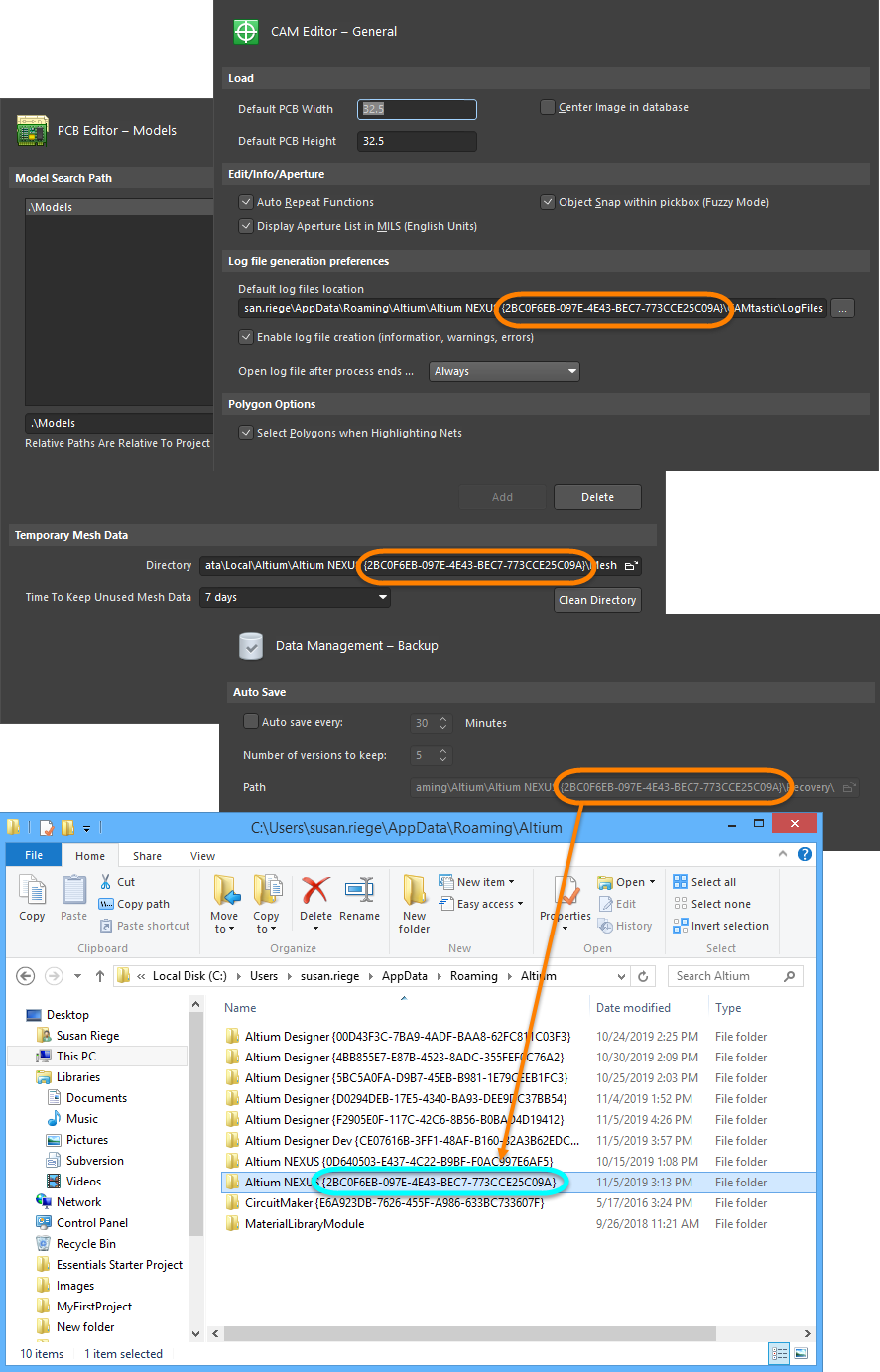
Task: Click the Help question mark icon
Action: point(805,854)
